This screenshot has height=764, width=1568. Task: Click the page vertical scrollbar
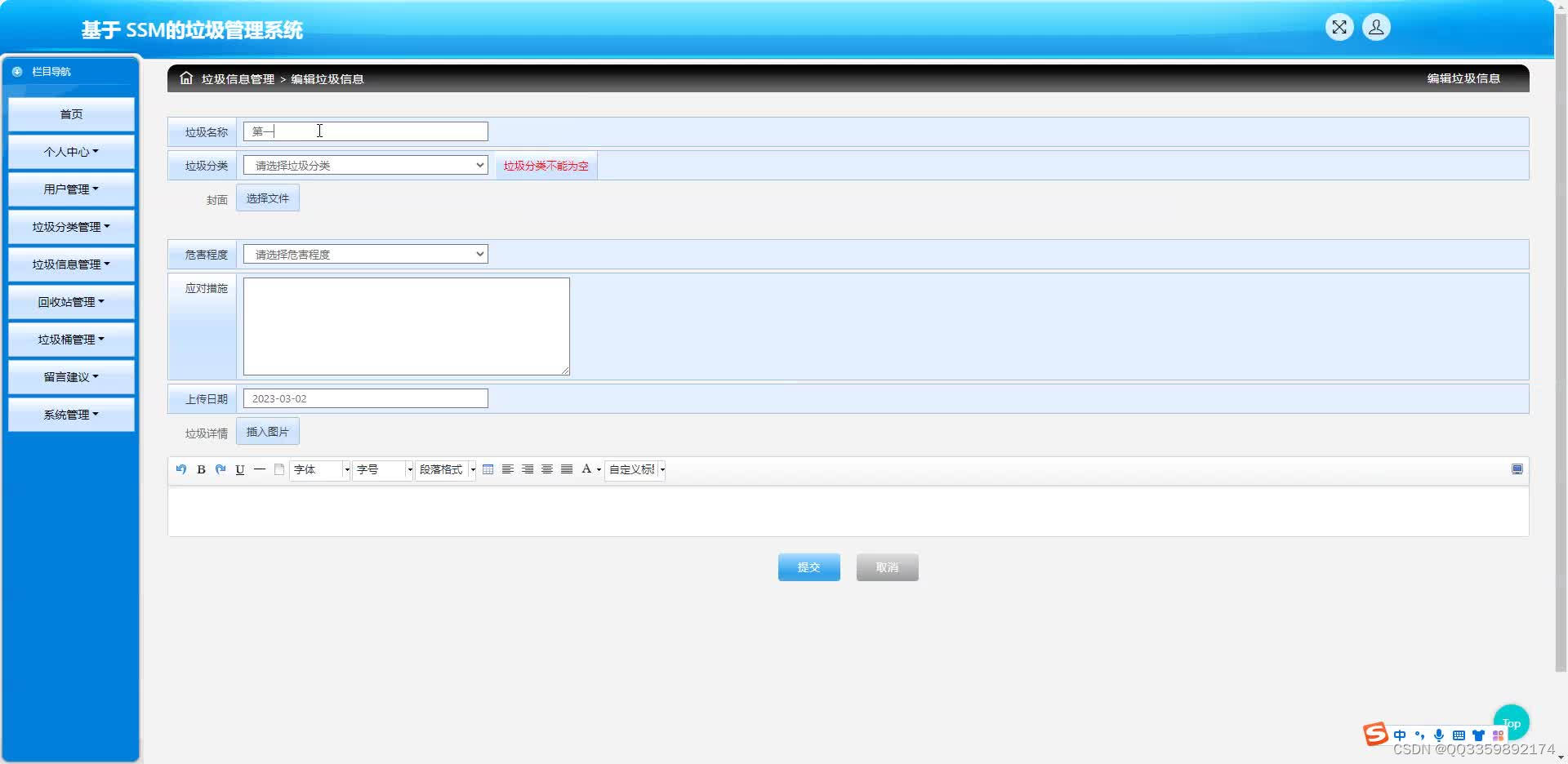(x=1561, y=343)
